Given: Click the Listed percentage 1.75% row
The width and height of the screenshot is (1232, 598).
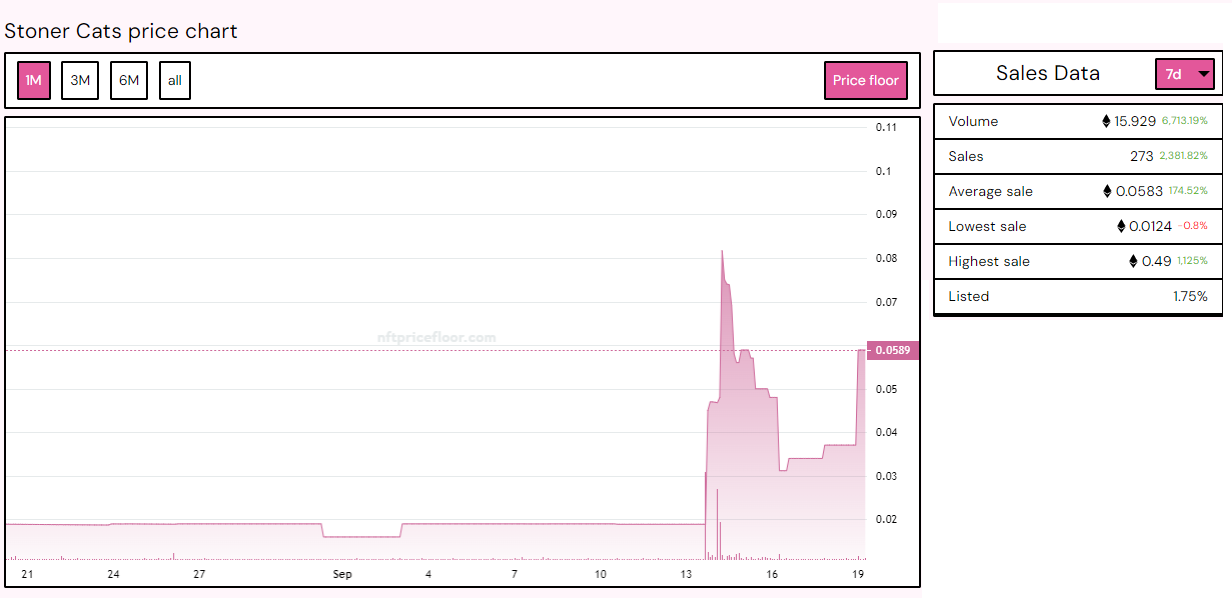Looking at the screenshot, I should click(x=1078, y=296).
